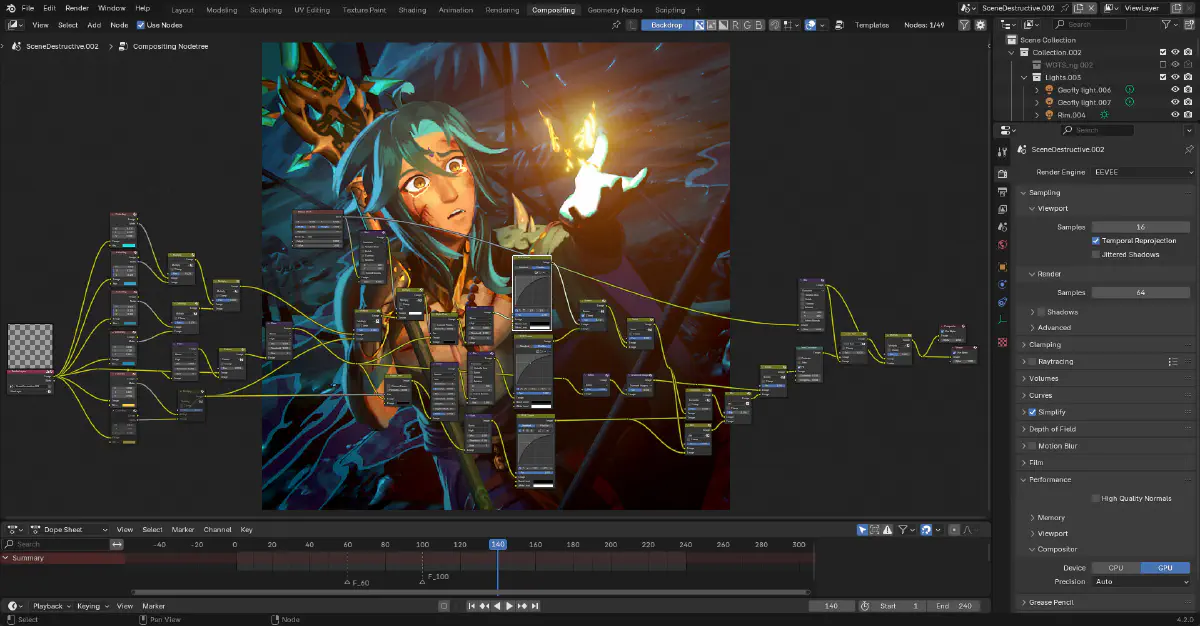
Task: Open the Render menu
Action: click(x=77, y=8)
